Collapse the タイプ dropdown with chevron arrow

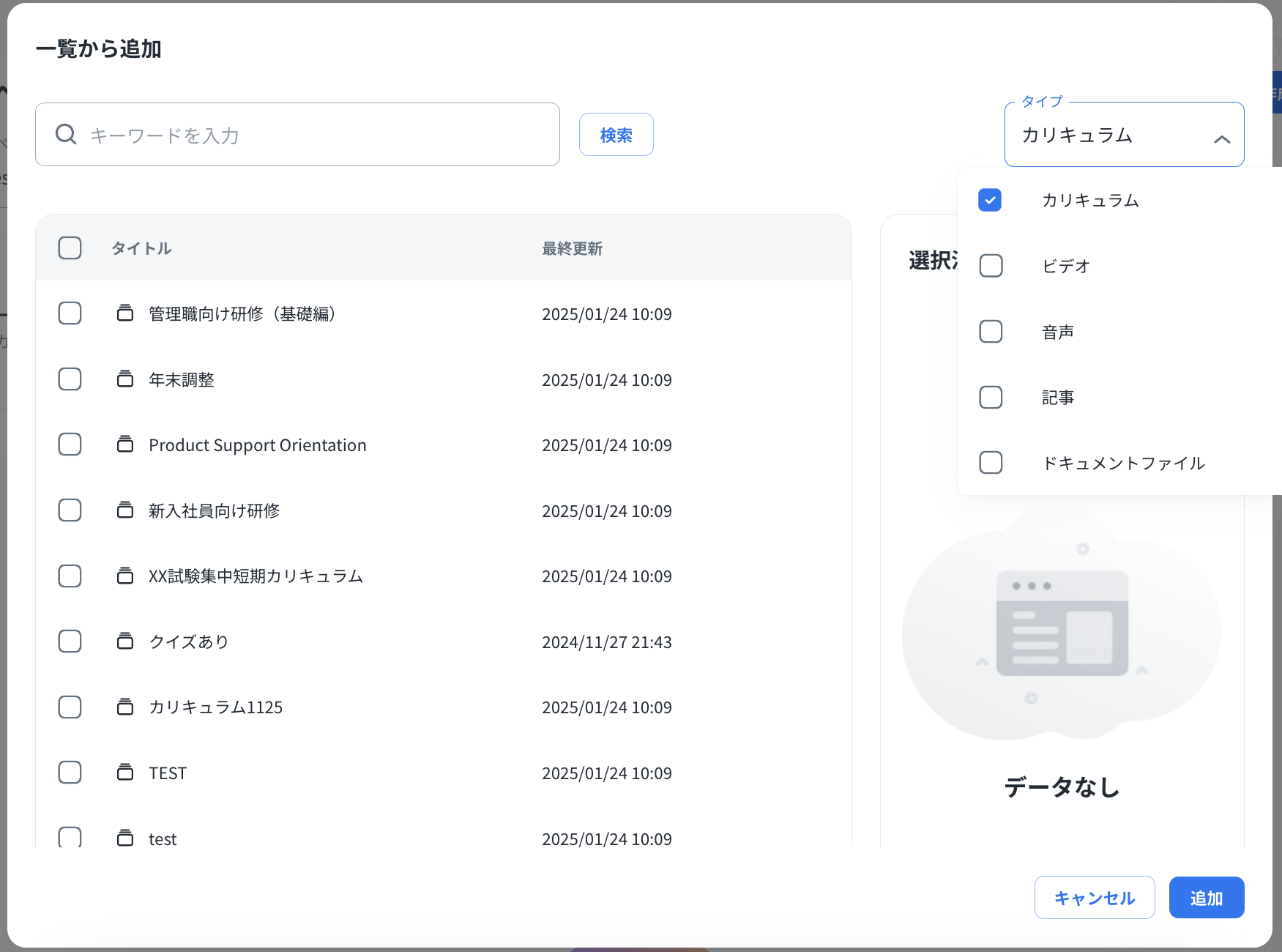[1221, 138]
